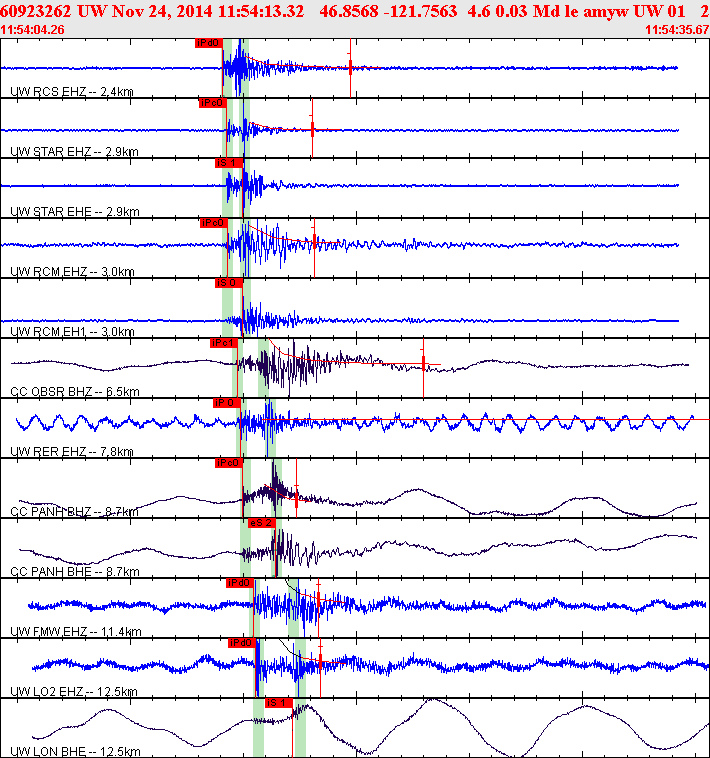
Task: Click the iS 0 pick on RCM EH1
Action: point(229,283)
